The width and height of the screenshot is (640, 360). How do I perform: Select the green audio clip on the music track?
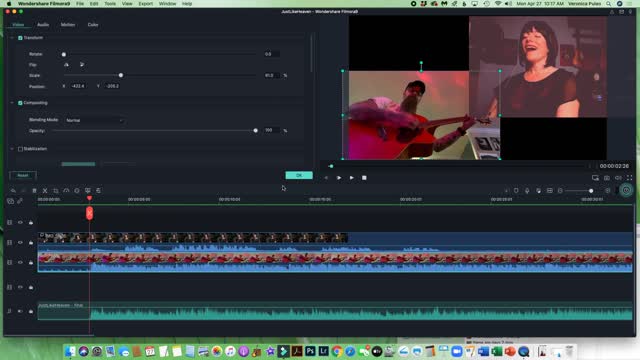[335, 311]
